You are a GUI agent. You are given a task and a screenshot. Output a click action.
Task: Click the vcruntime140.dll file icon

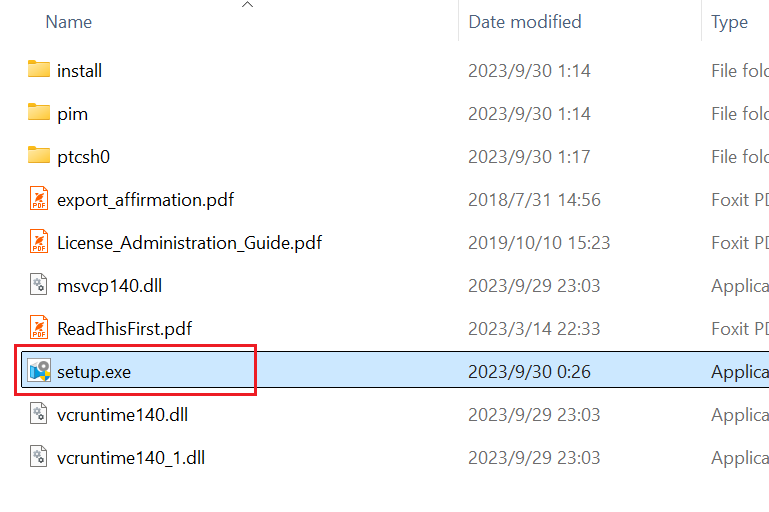39,414
